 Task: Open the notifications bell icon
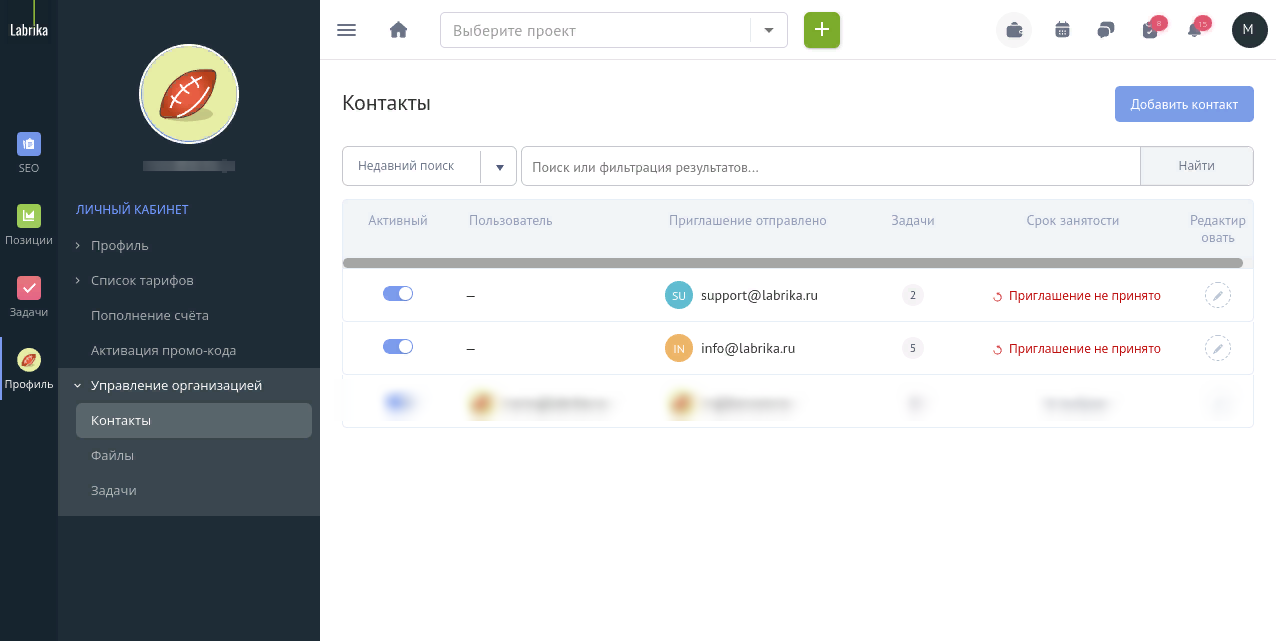pos(1194,30)
